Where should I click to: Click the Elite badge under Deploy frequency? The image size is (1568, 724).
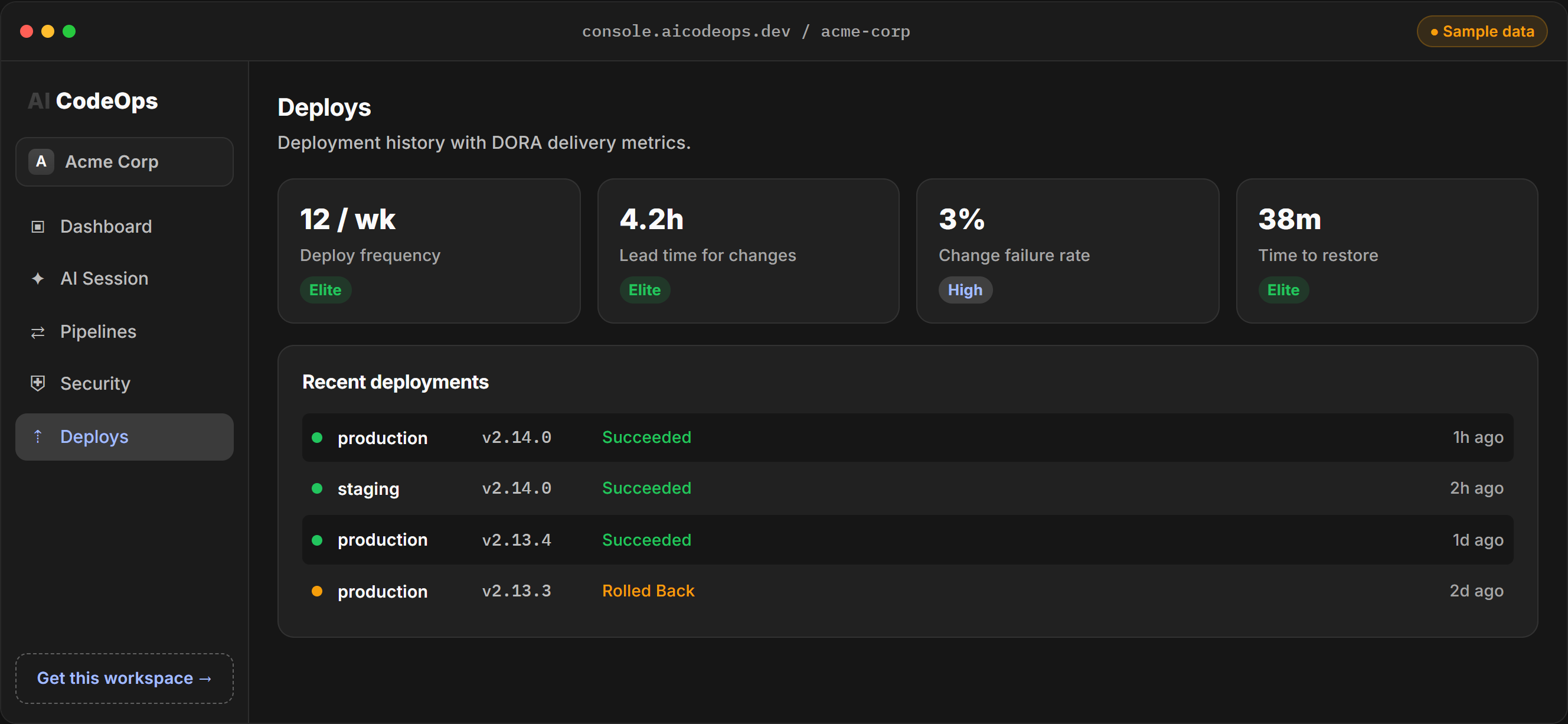pyautogui.click(x=325, y=290)
